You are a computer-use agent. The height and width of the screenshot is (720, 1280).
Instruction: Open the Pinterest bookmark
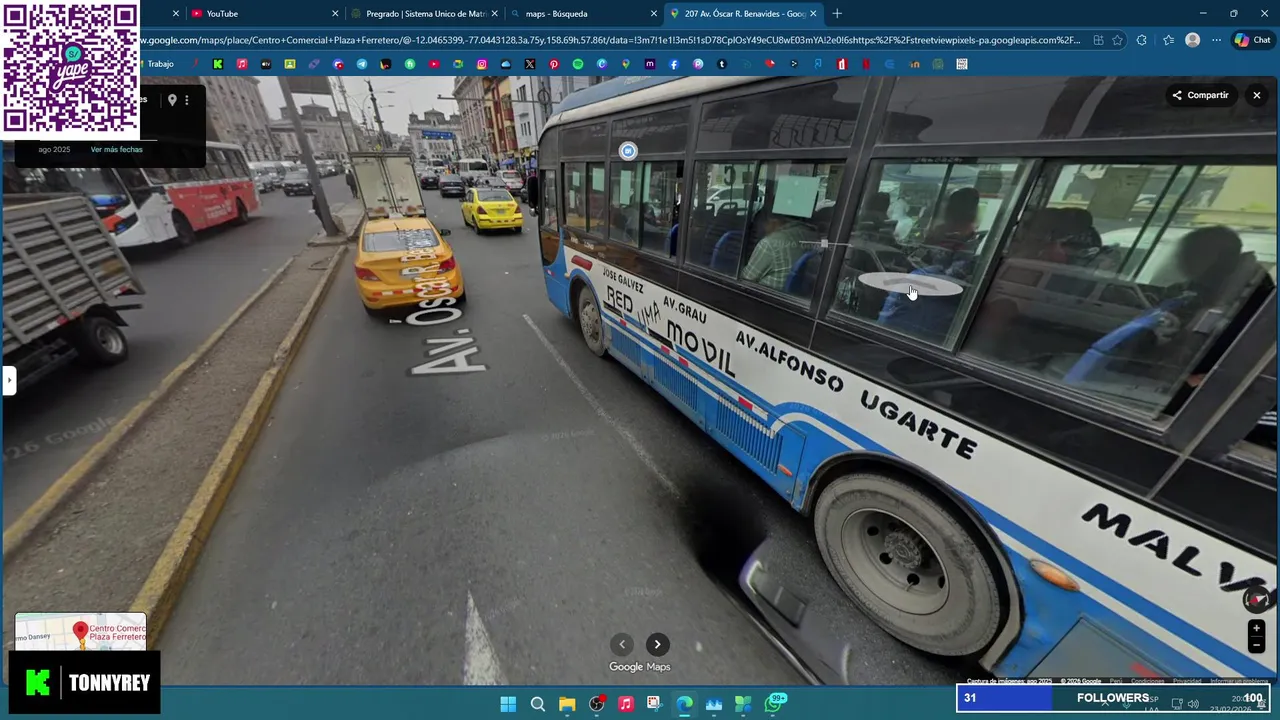point(554,64)
